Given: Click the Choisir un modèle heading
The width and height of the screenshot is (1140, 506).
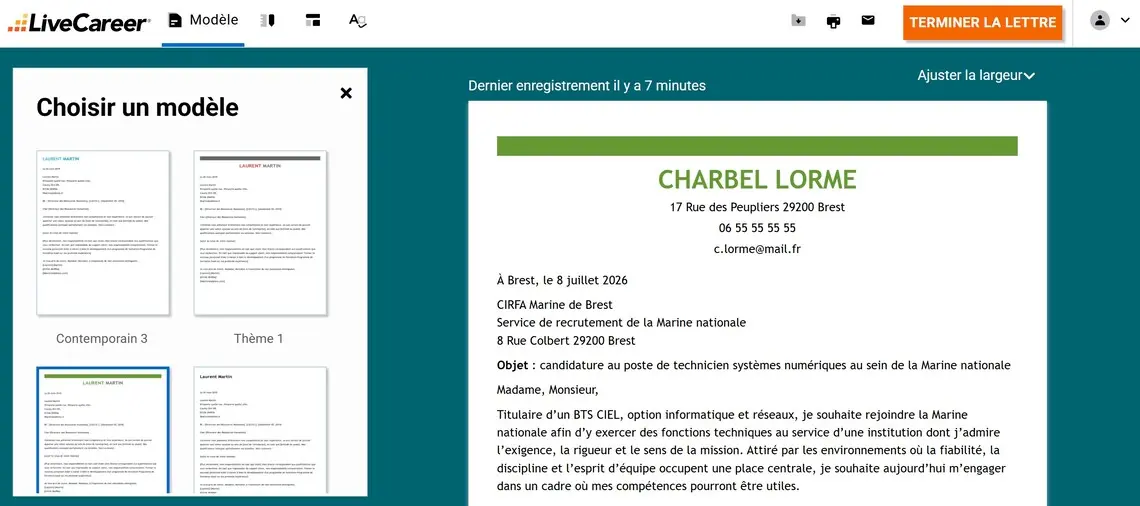Looking at the screenshot, I should coord(137,108).
